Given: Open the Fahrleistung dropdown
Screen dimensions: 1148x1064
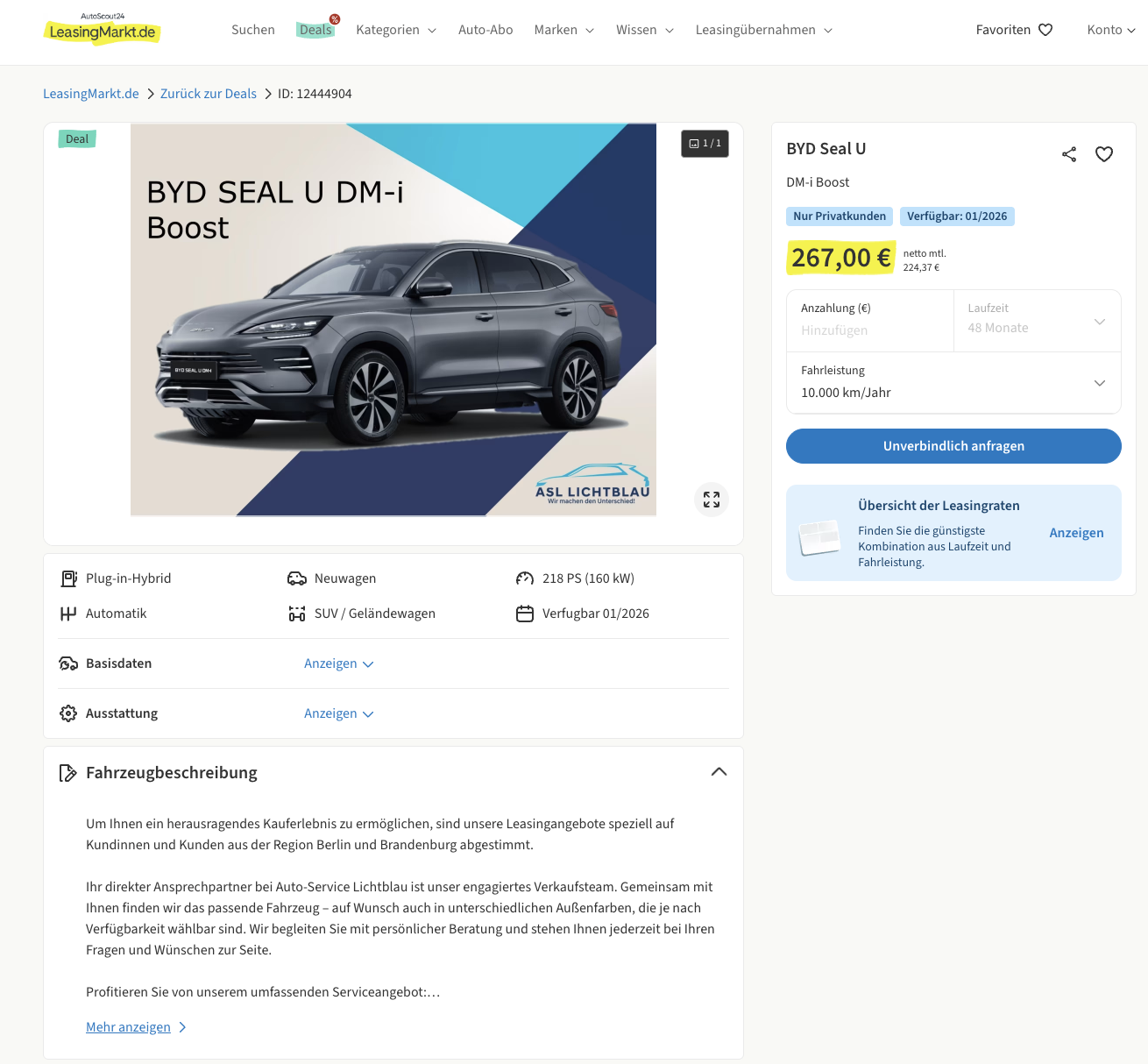Looking at the screenshot, I should (953, 383).
